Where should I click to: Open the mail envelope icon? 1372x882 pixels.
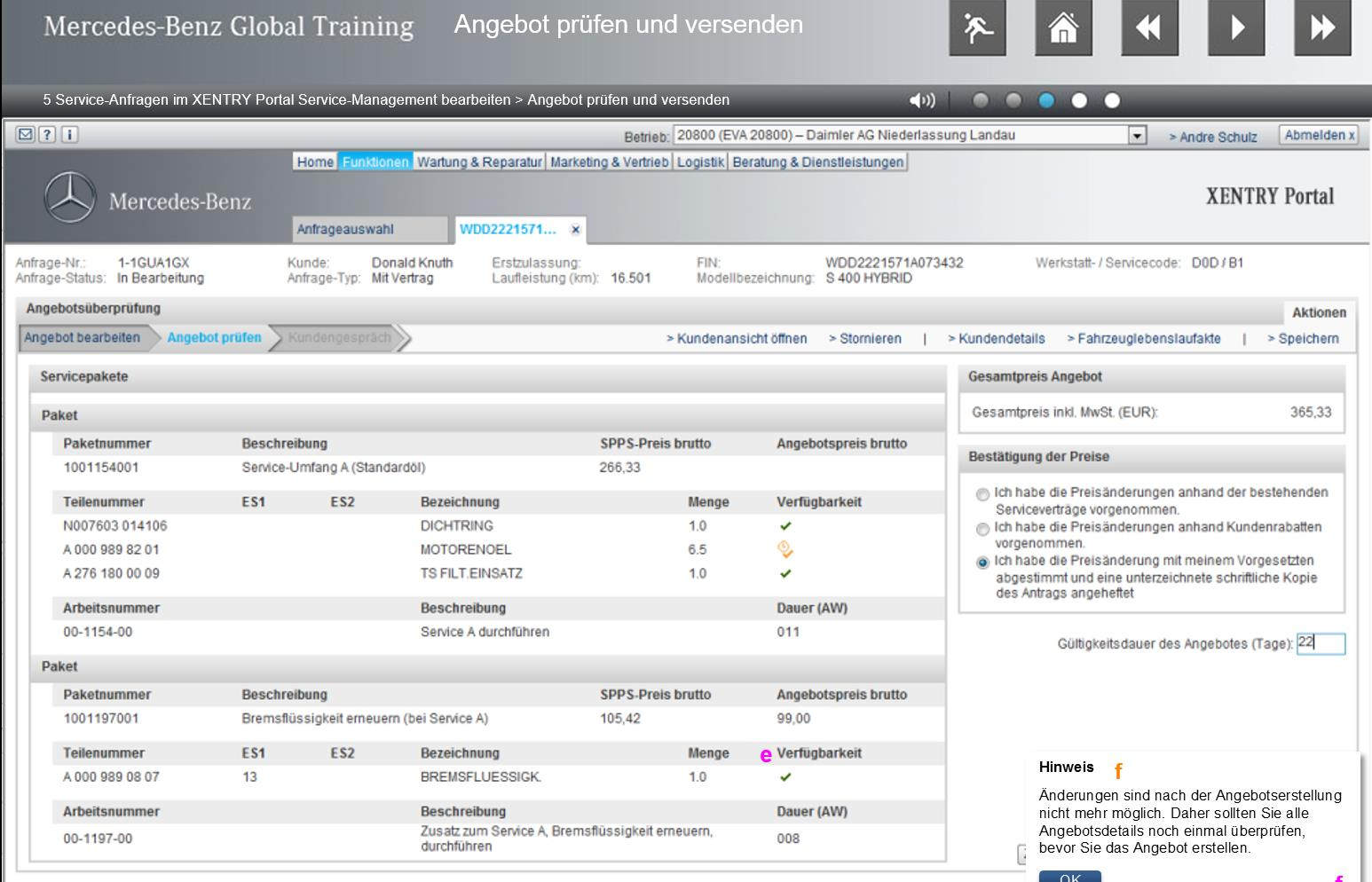click(25, 135)
